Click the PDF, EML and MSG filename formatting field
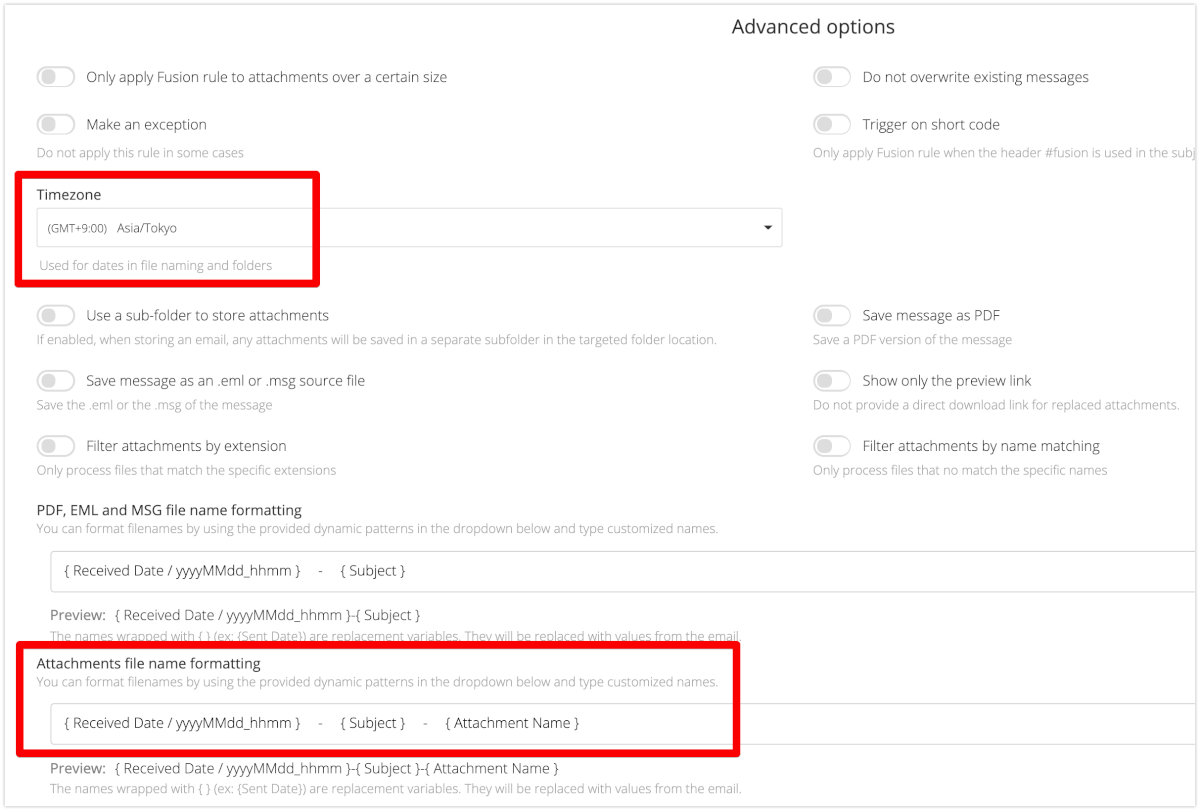Viewport: 1200px width, 811px height. (x=624, y=571)
